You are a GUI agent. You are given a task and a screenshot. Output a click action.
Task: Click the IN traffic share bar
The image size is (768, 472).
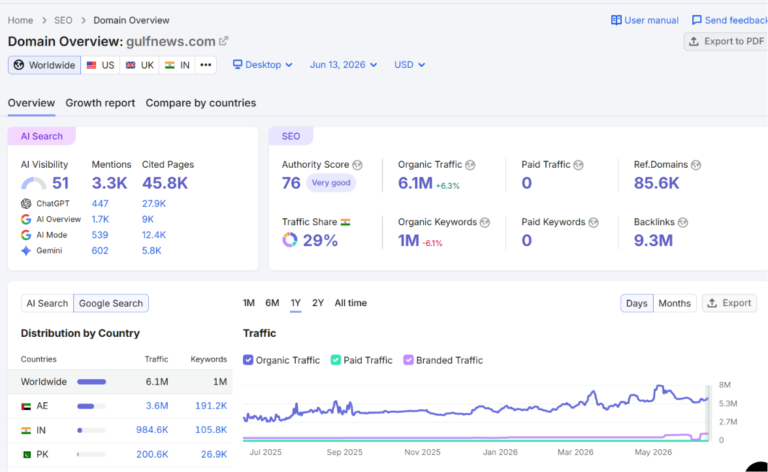click(x=92, y=430)
